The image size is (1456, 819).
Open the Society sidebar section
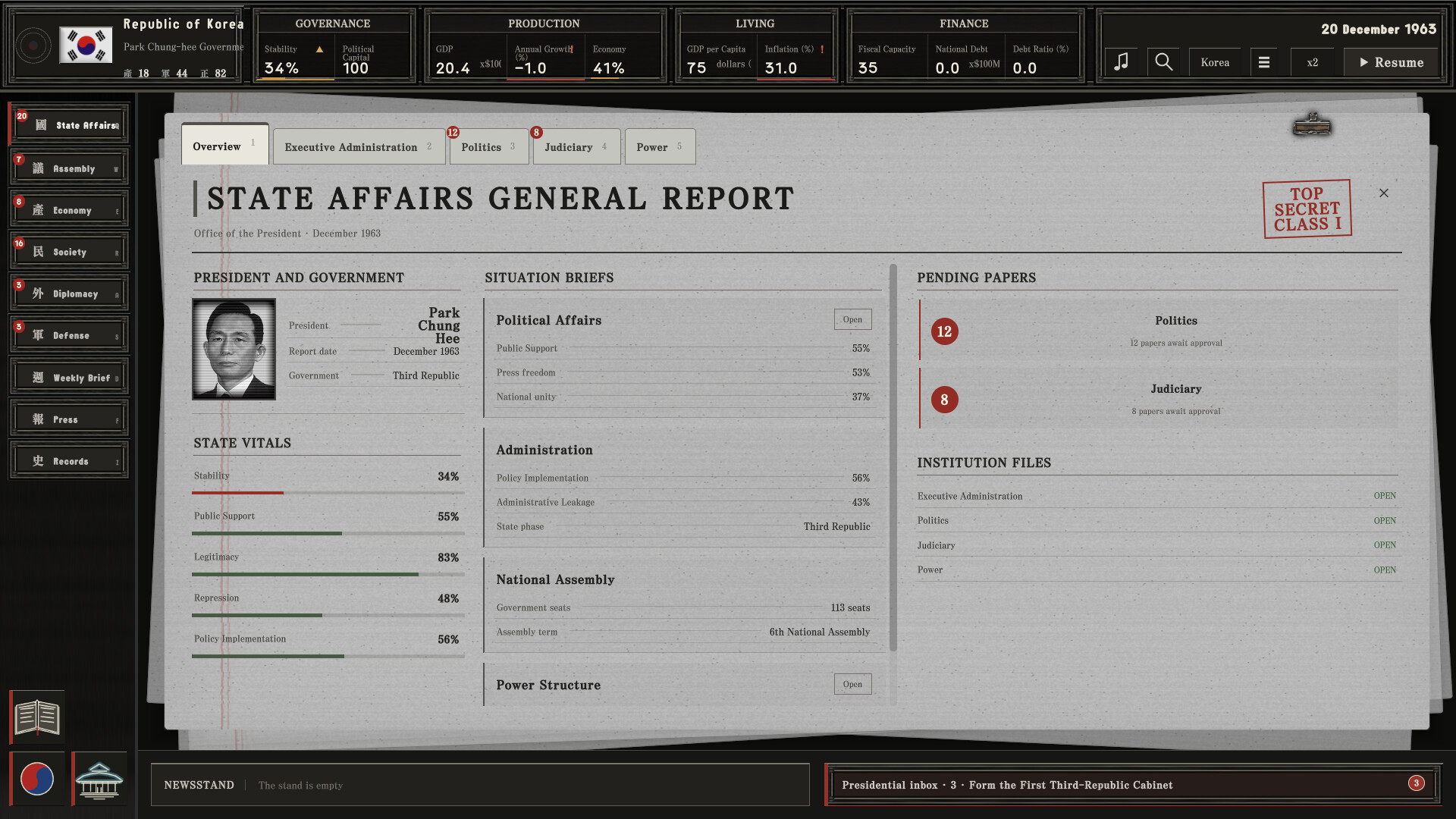click(70, 252)
